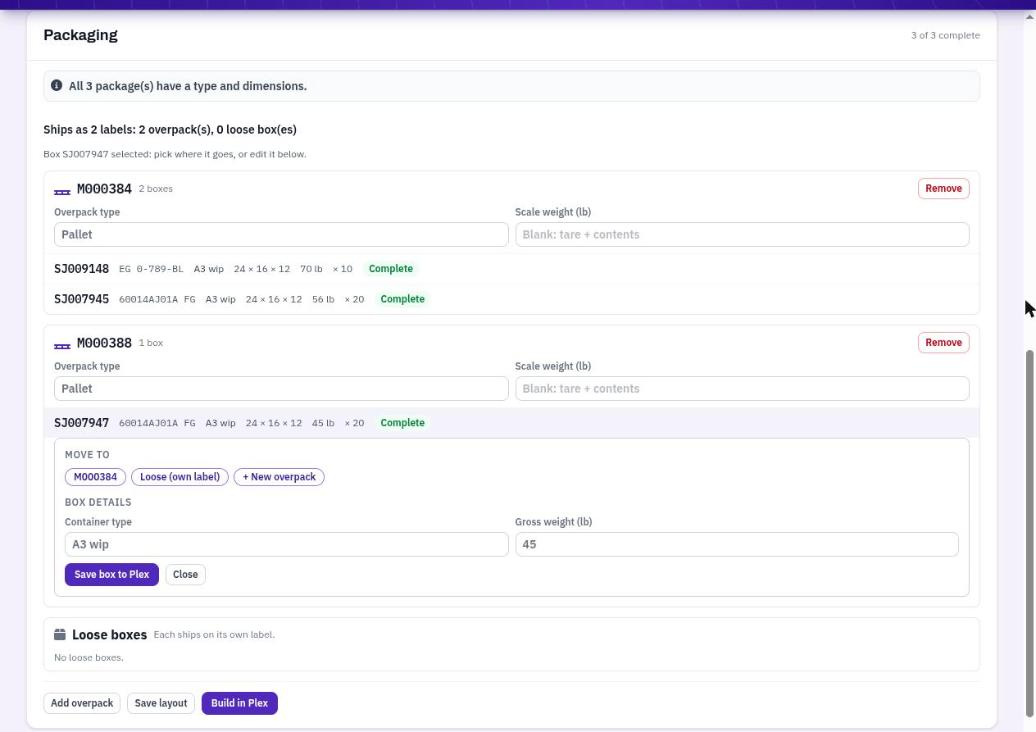Click the 'Ships as 2 labels' summary

point(170,129)
